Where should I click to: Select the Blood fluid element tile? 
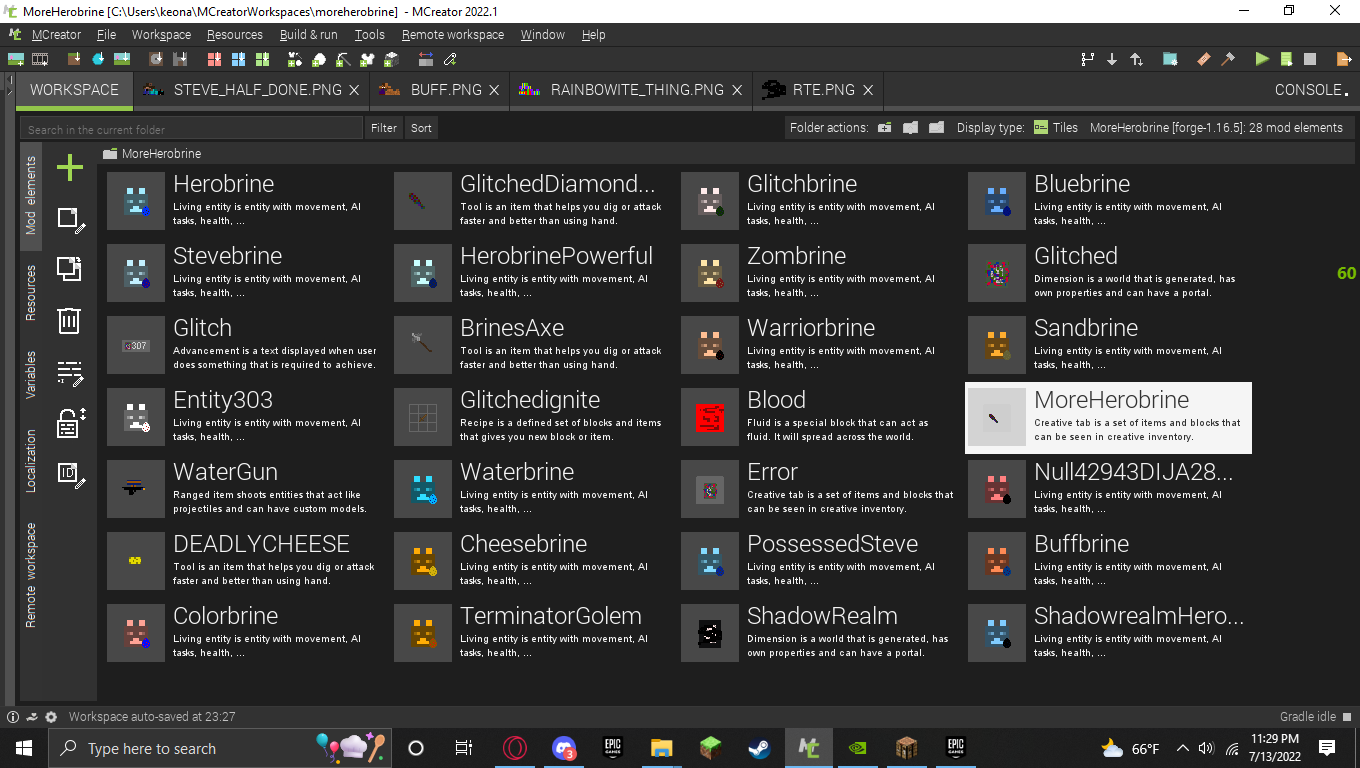coord(821,418)
